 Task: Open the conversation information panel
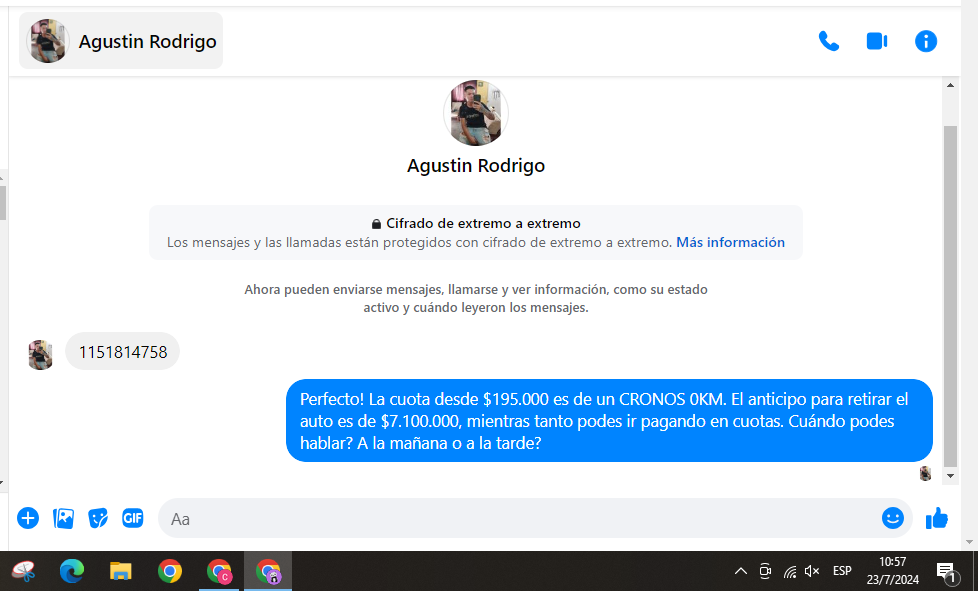926,41
